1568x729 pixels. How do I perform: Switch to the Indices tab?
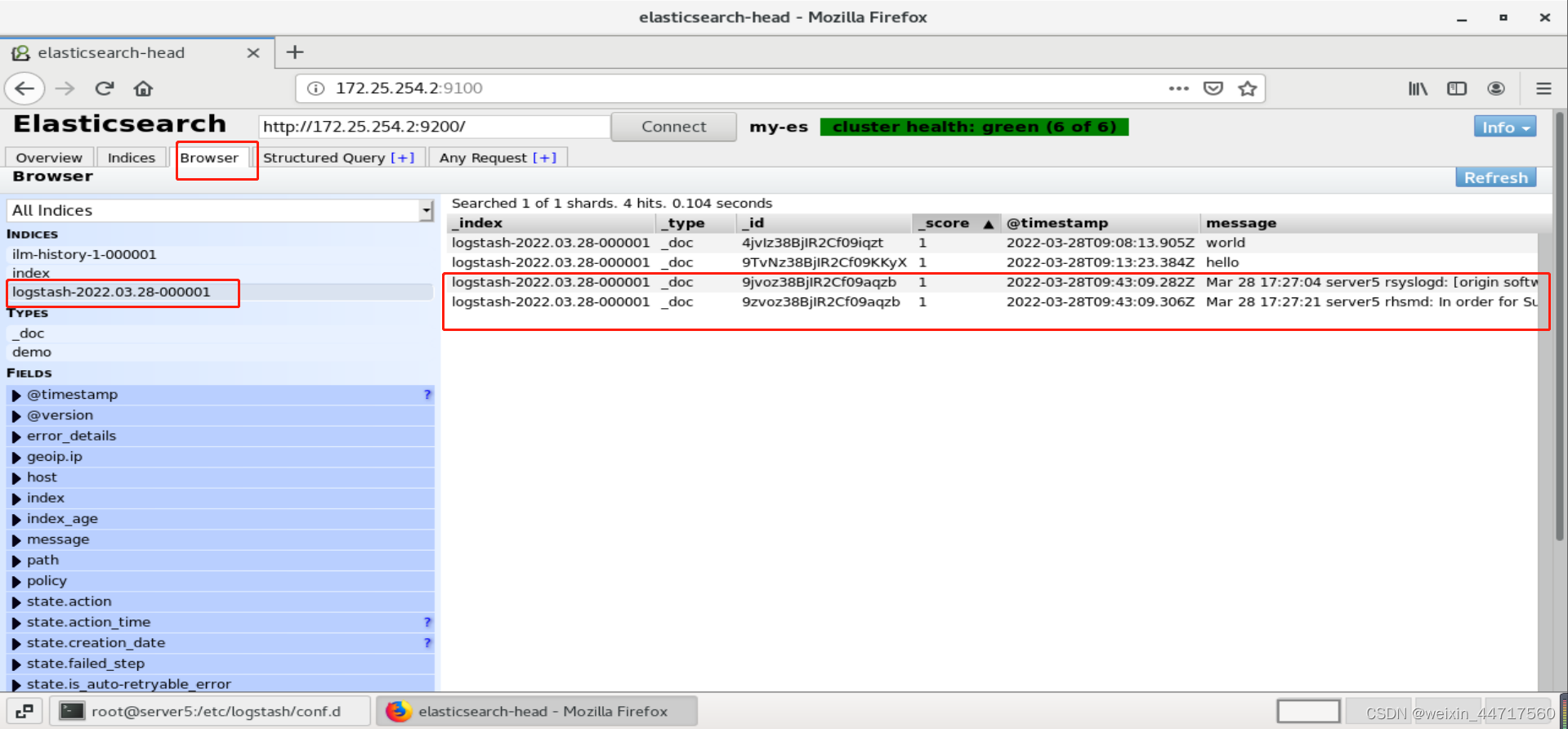[x=132, y=158]
